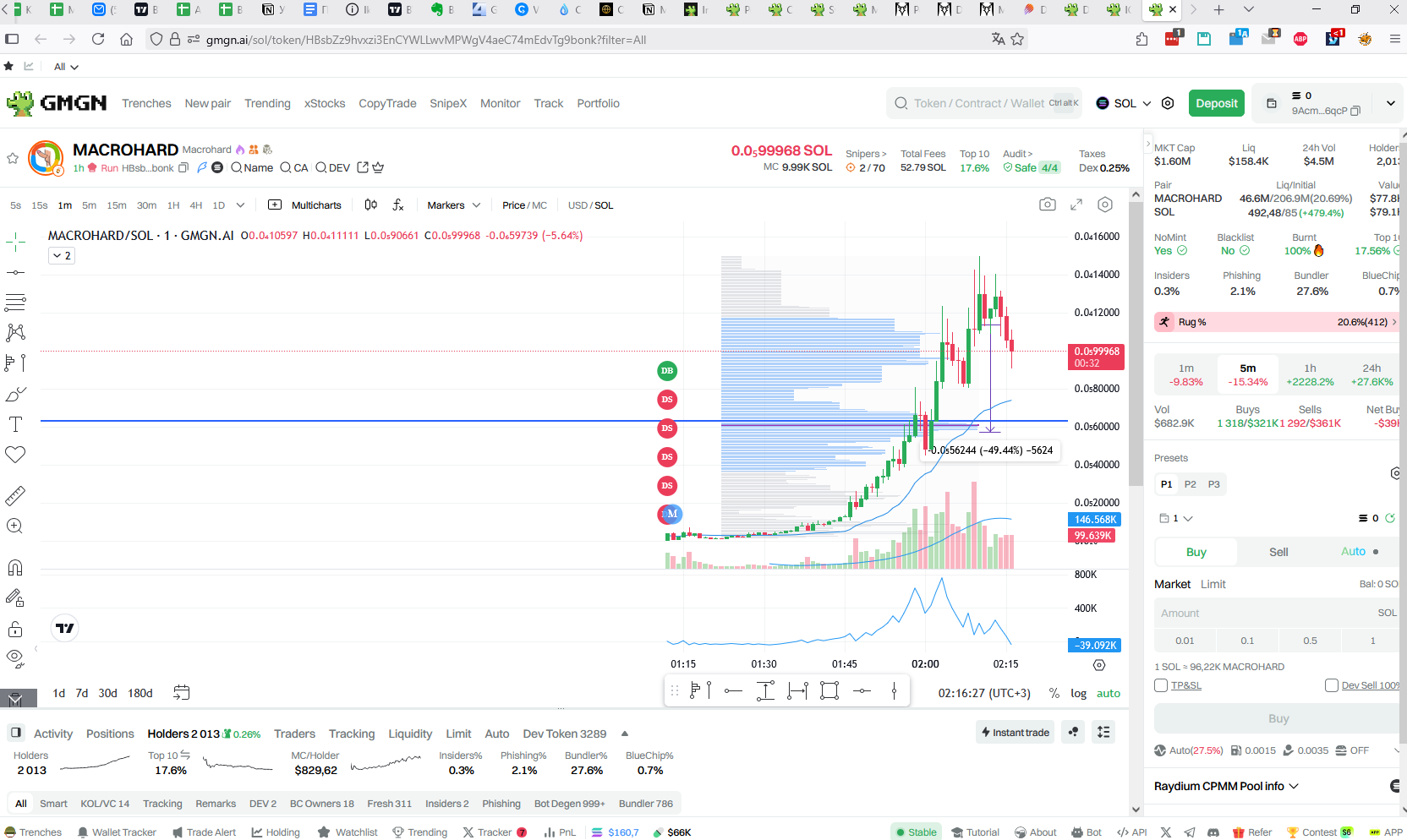Expand more timeframes dropdown after 1D

[241, 205]
